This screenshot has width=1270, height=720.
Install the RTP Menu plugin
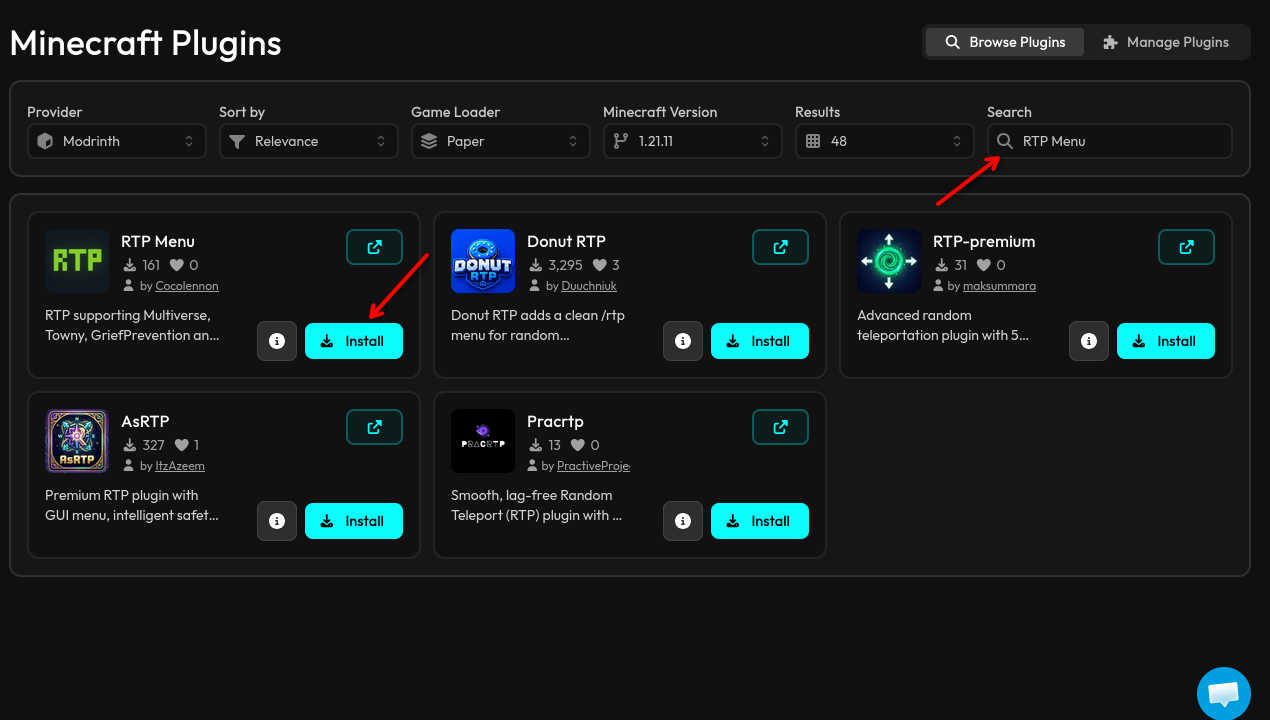353,341
